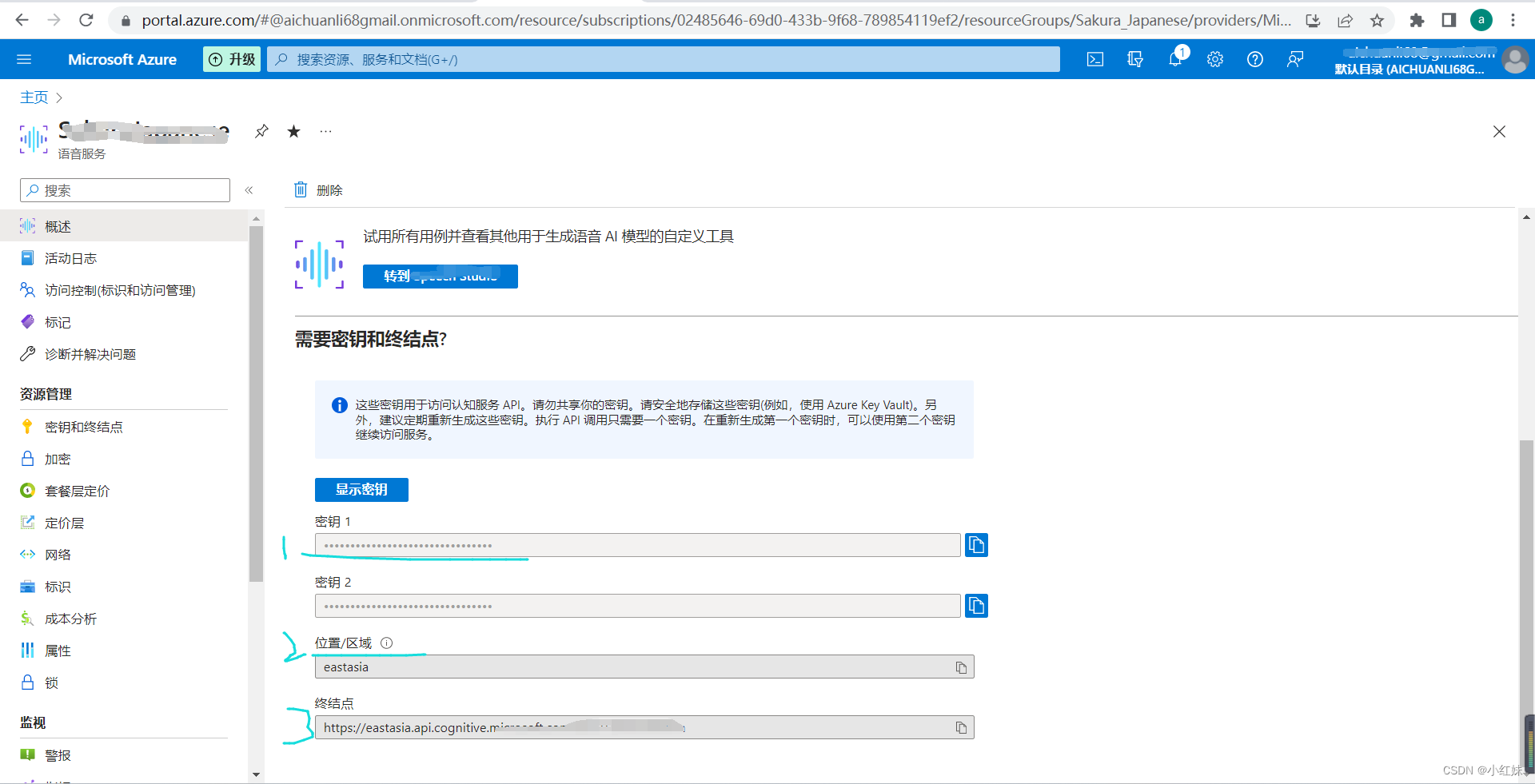
Task: Open the account avatar menu
Action: pos(1515,58)
